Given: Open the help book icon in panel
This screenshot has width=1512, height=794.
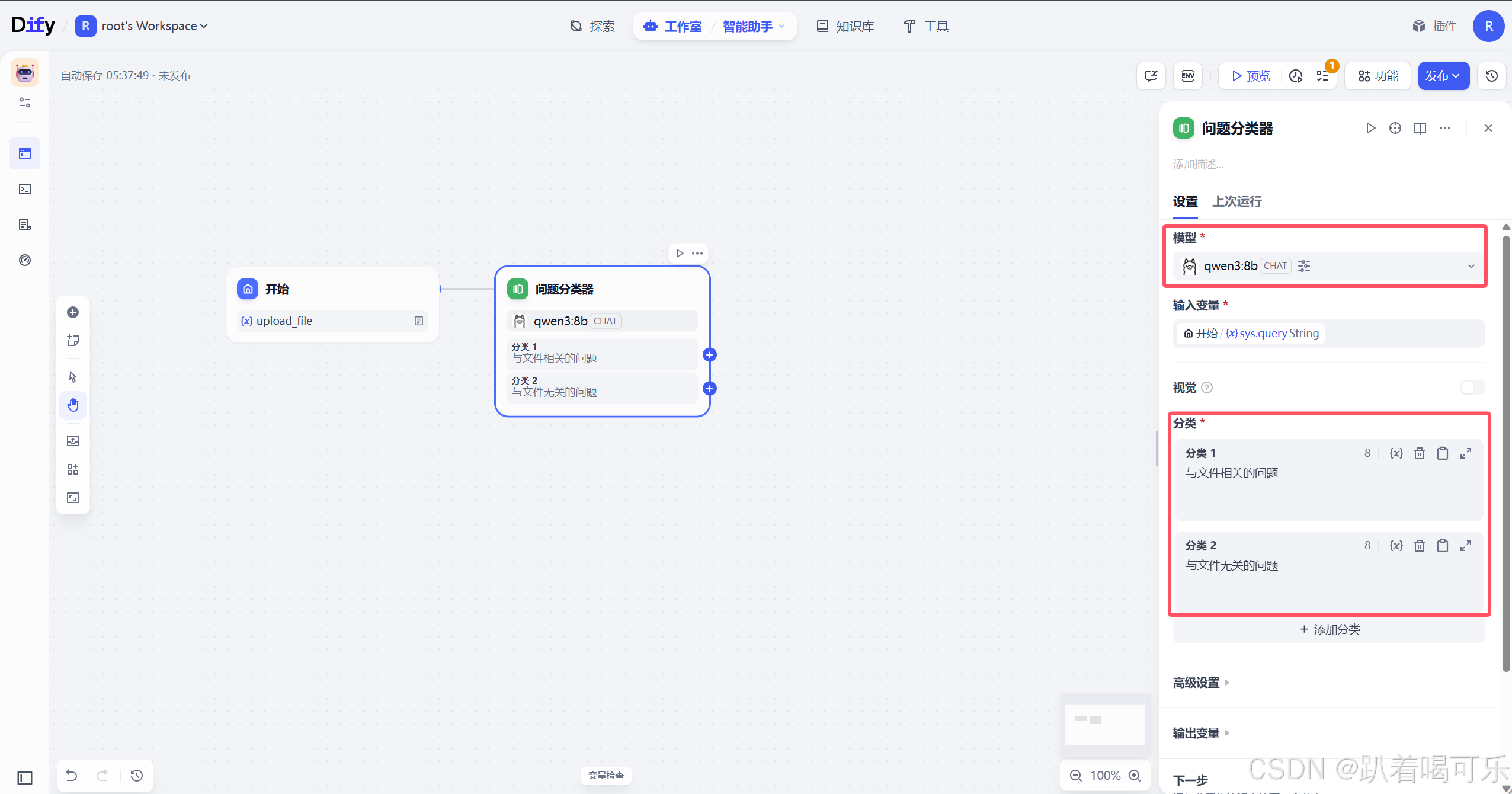Looking at the screenshot, I should (x=1420, y=128).
